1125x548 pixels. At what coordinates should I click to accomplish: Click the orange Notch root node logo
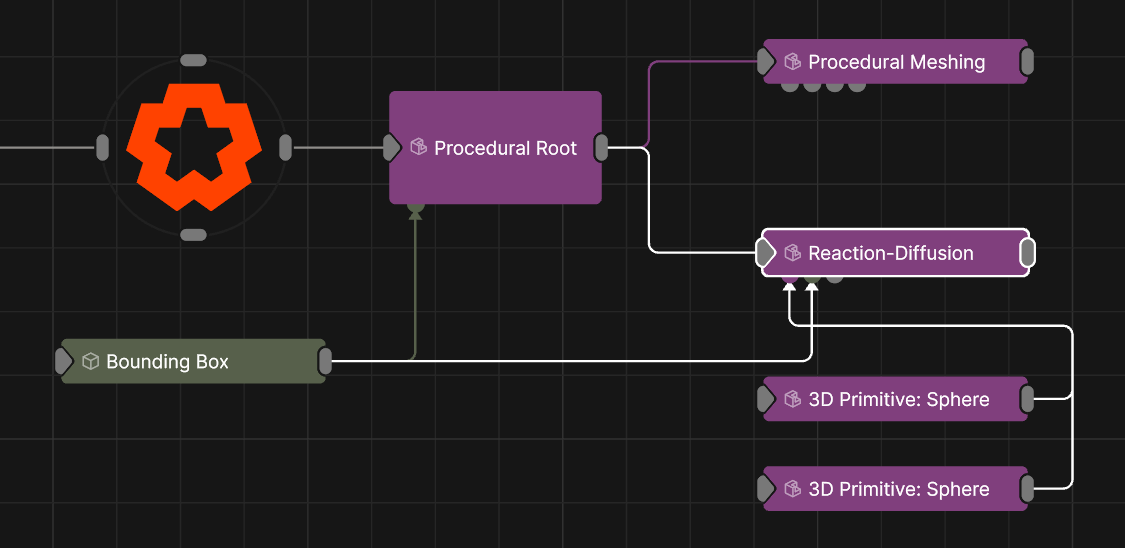[189, 147]
